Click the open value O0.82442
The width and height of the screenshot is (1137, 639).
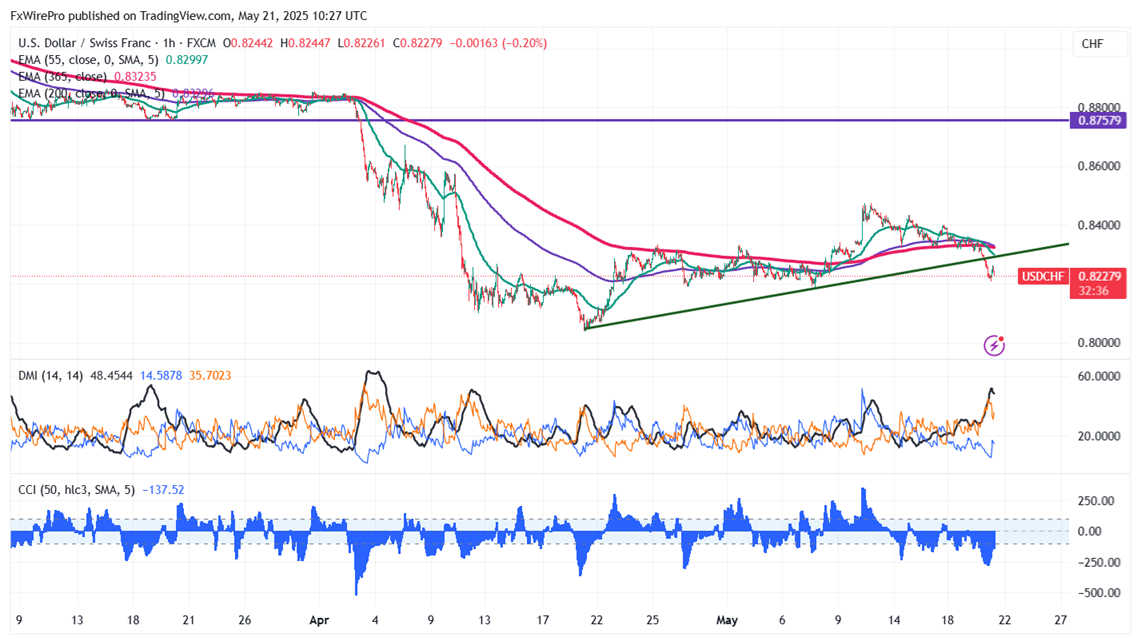coord(248,44)
